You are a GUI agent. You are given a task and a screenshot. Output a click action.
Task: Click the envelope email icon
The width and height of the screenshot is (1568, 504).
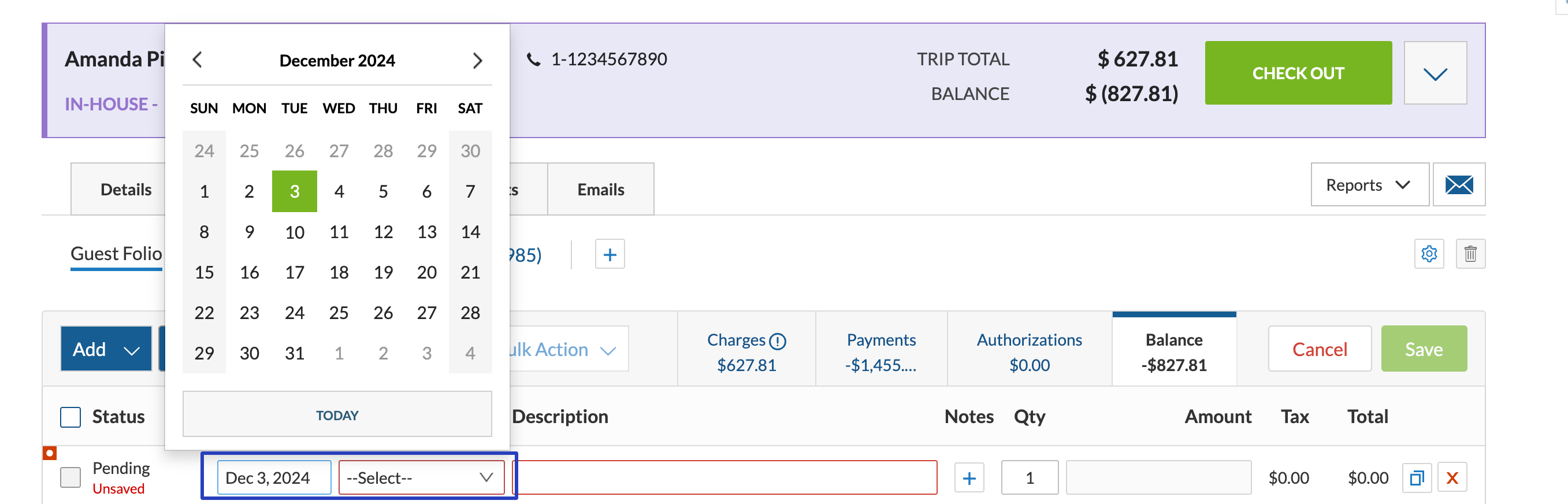(1458, 184)
